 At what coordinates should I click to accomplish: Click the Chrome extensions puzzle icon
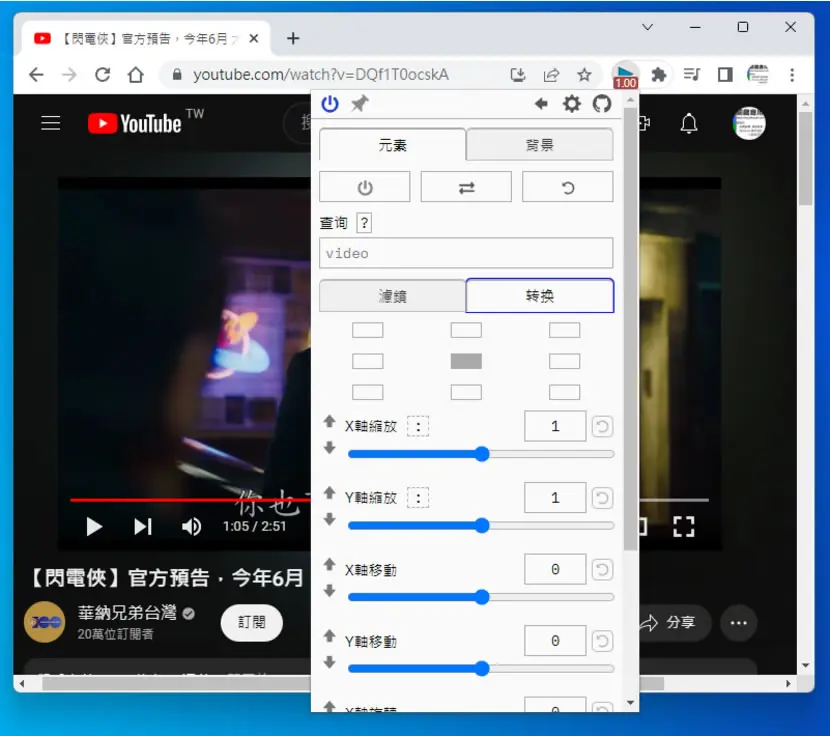click(658, 75)
